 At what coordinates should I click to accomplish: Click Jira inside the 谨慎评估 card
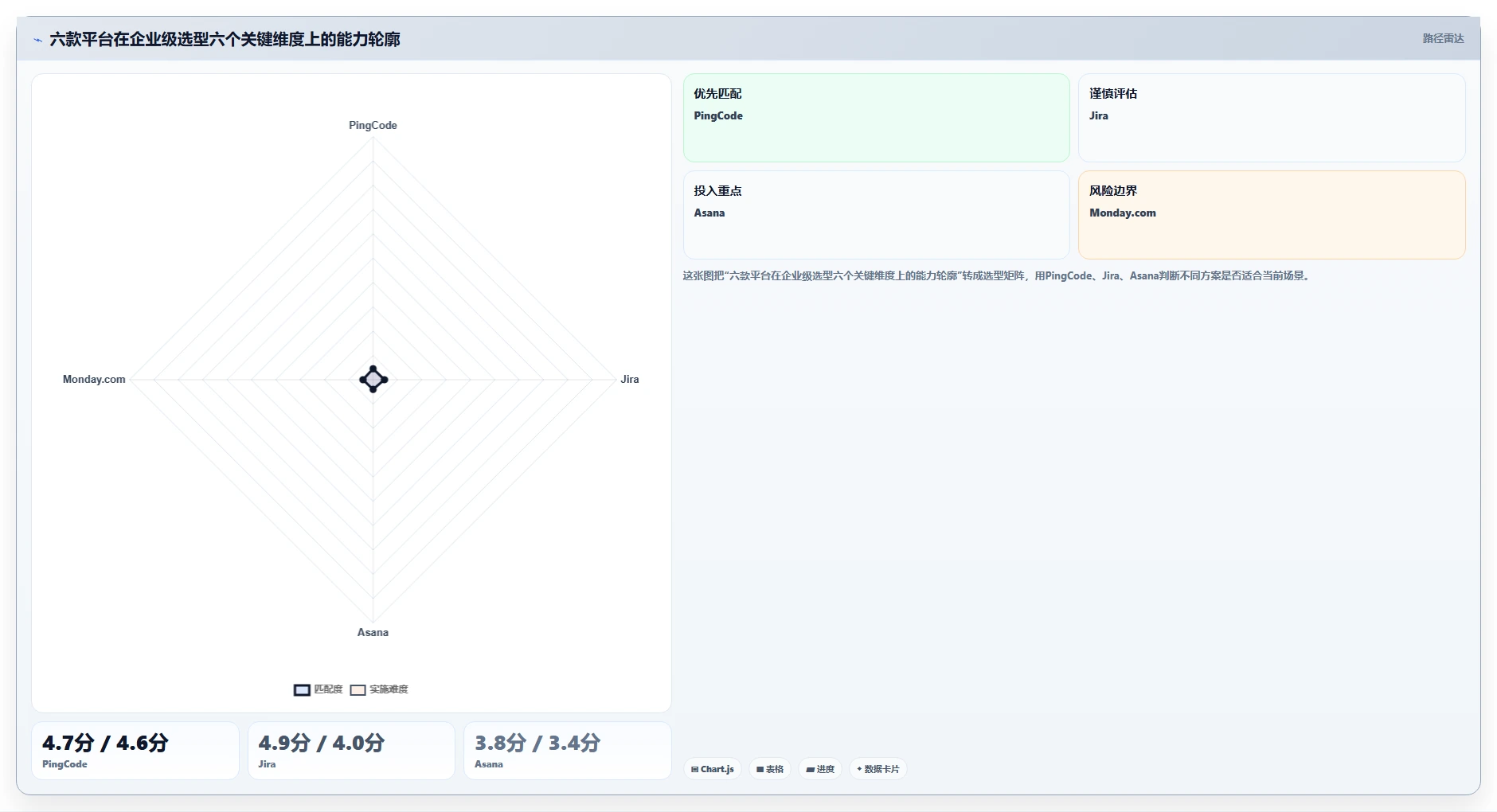coord(1099,115)
